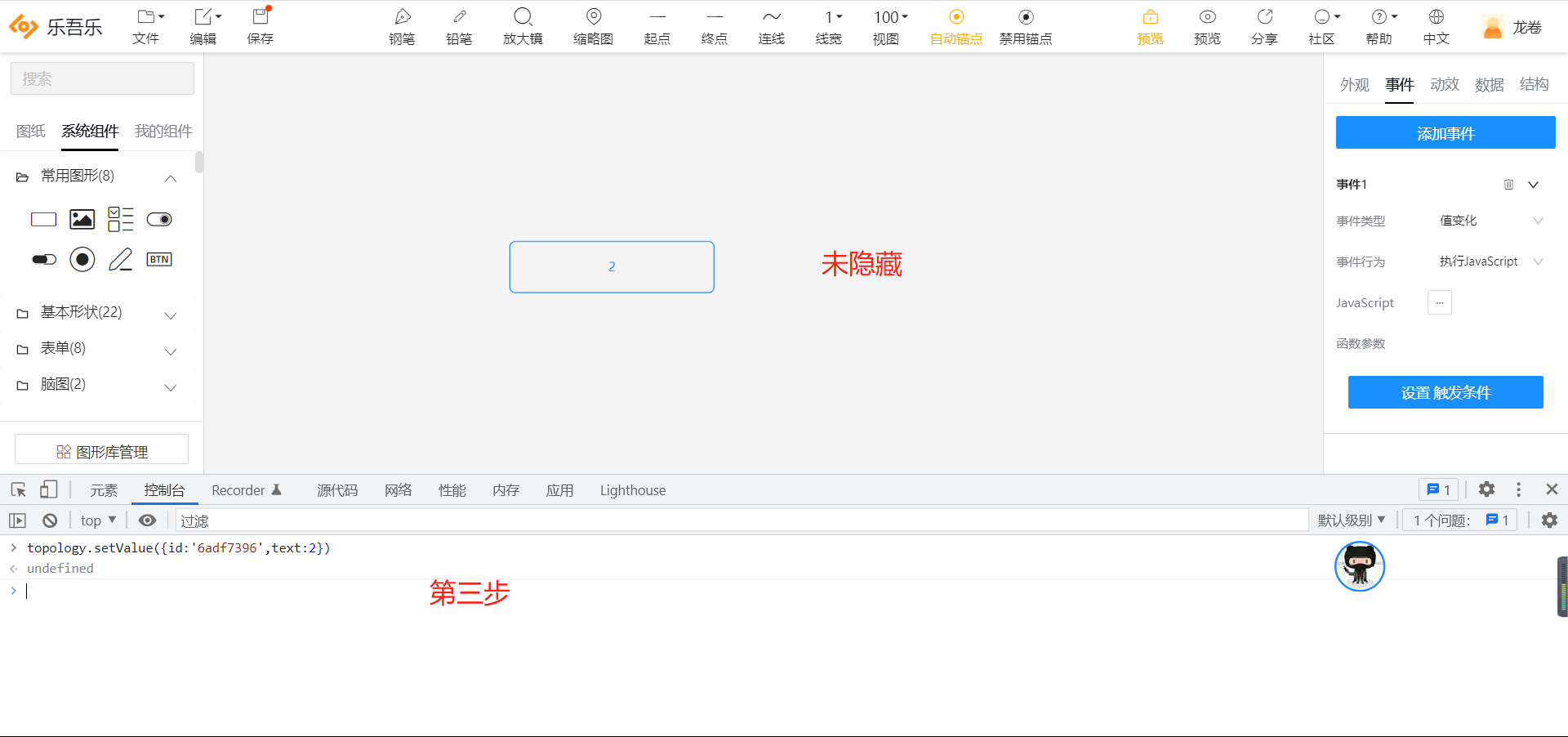The width and height of the screenshot is (1568, 737).
Task: Activate the 放大镜 magnifier tool
Action: point(523,25)
